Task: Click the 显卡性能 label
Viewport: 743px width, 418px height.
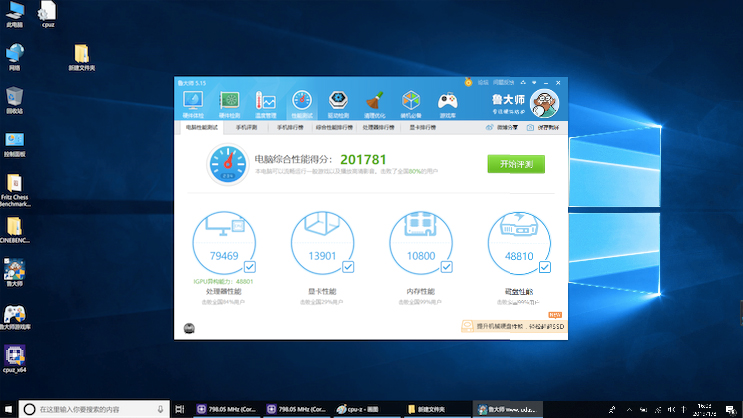Action: pyautogui.click(x=322, y=291)
